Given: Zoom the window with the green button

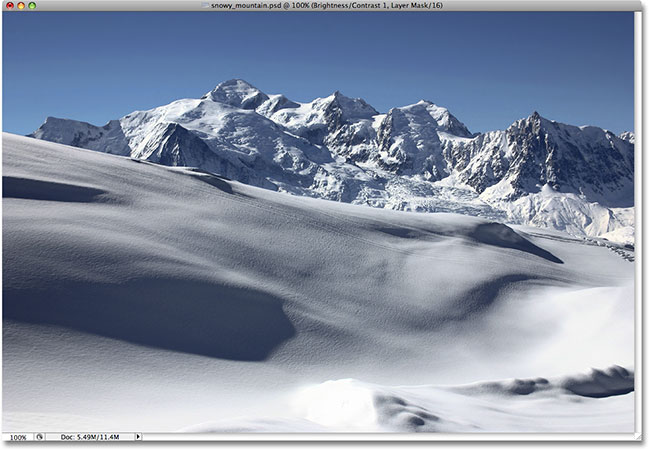Looking at the screenshot, I should pos(32,5).
